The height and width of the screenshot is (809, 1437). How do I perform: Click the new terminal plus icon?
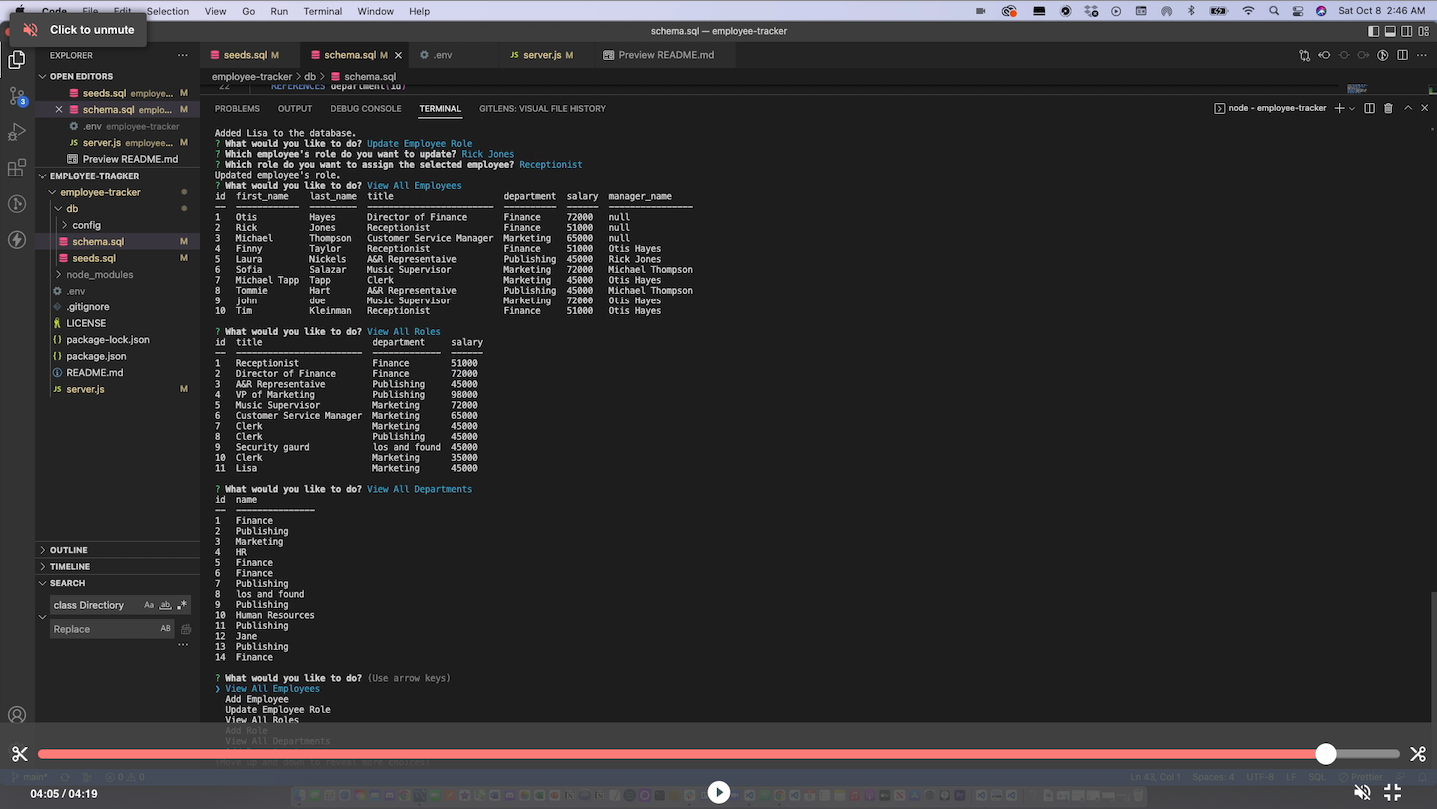[1338, 108]
